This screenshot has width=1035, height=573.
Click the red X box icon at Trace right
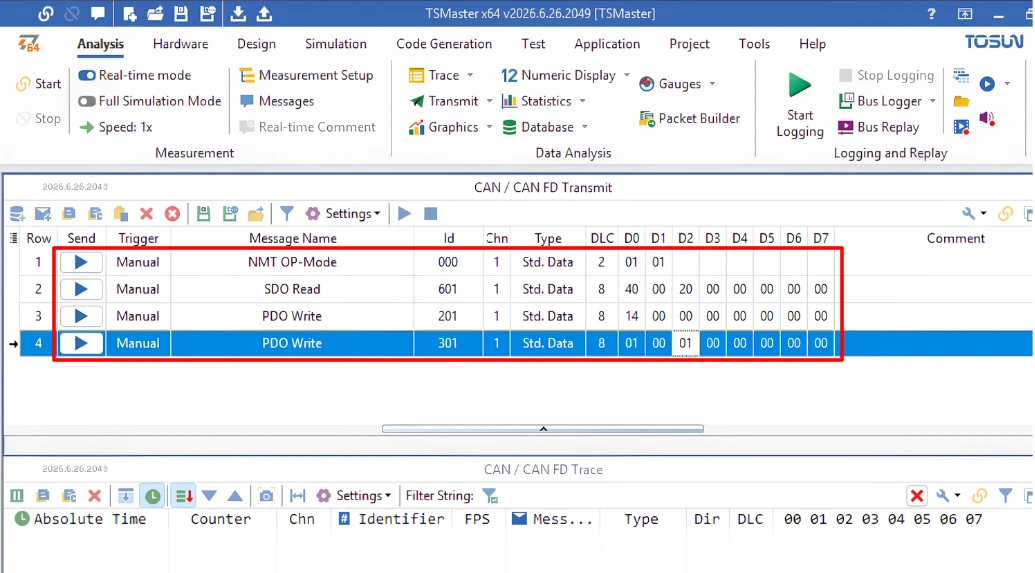point(917,496)
